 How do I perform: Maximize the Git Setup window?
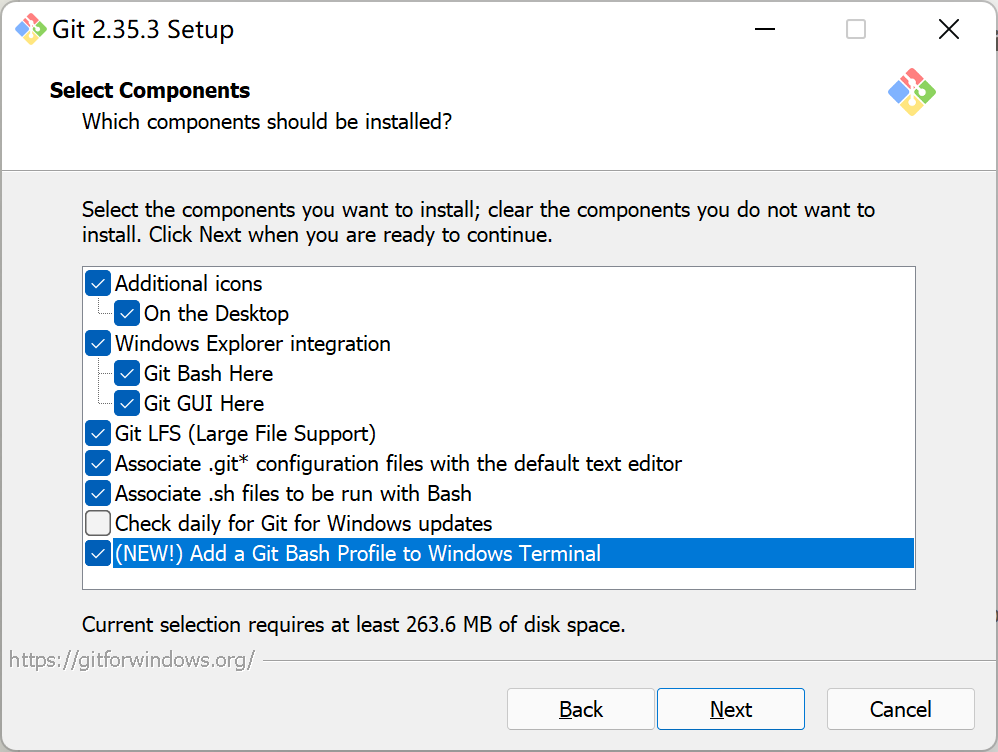(x=856, y=30)
